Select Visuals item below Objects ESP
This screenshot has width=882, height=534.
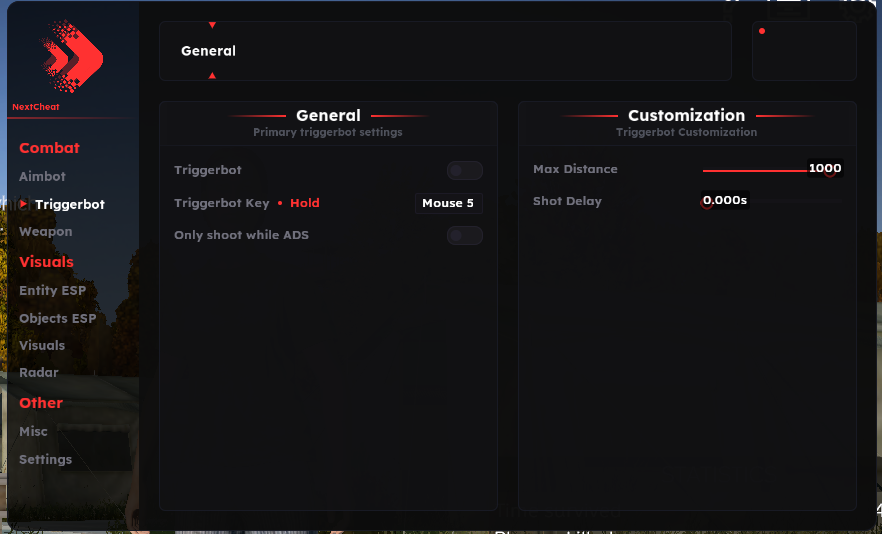coord(42,345)
